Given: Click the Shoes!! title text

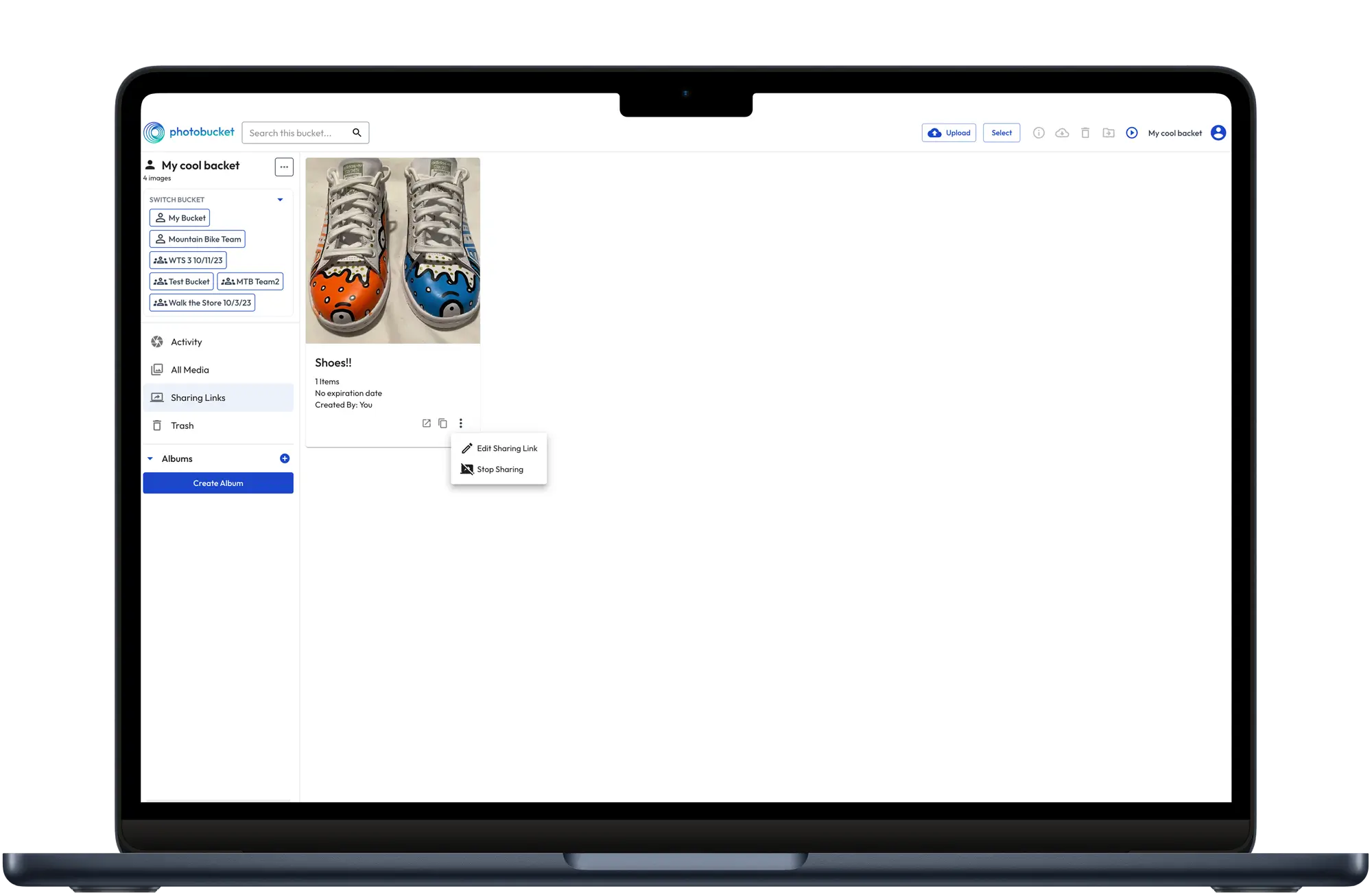Looking at the screenshot, I should (333, 363).
